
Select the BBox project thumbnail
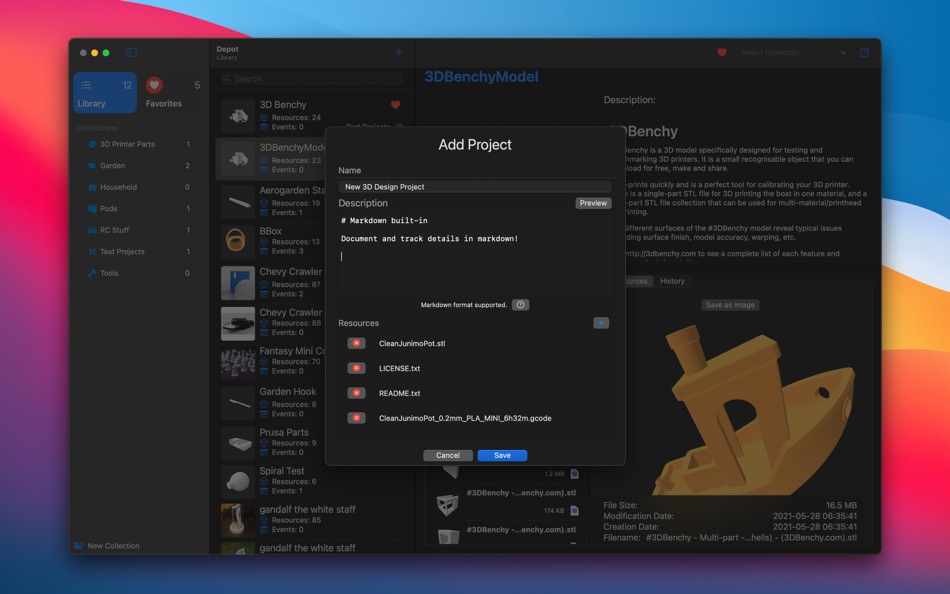[x=238, y=242]
